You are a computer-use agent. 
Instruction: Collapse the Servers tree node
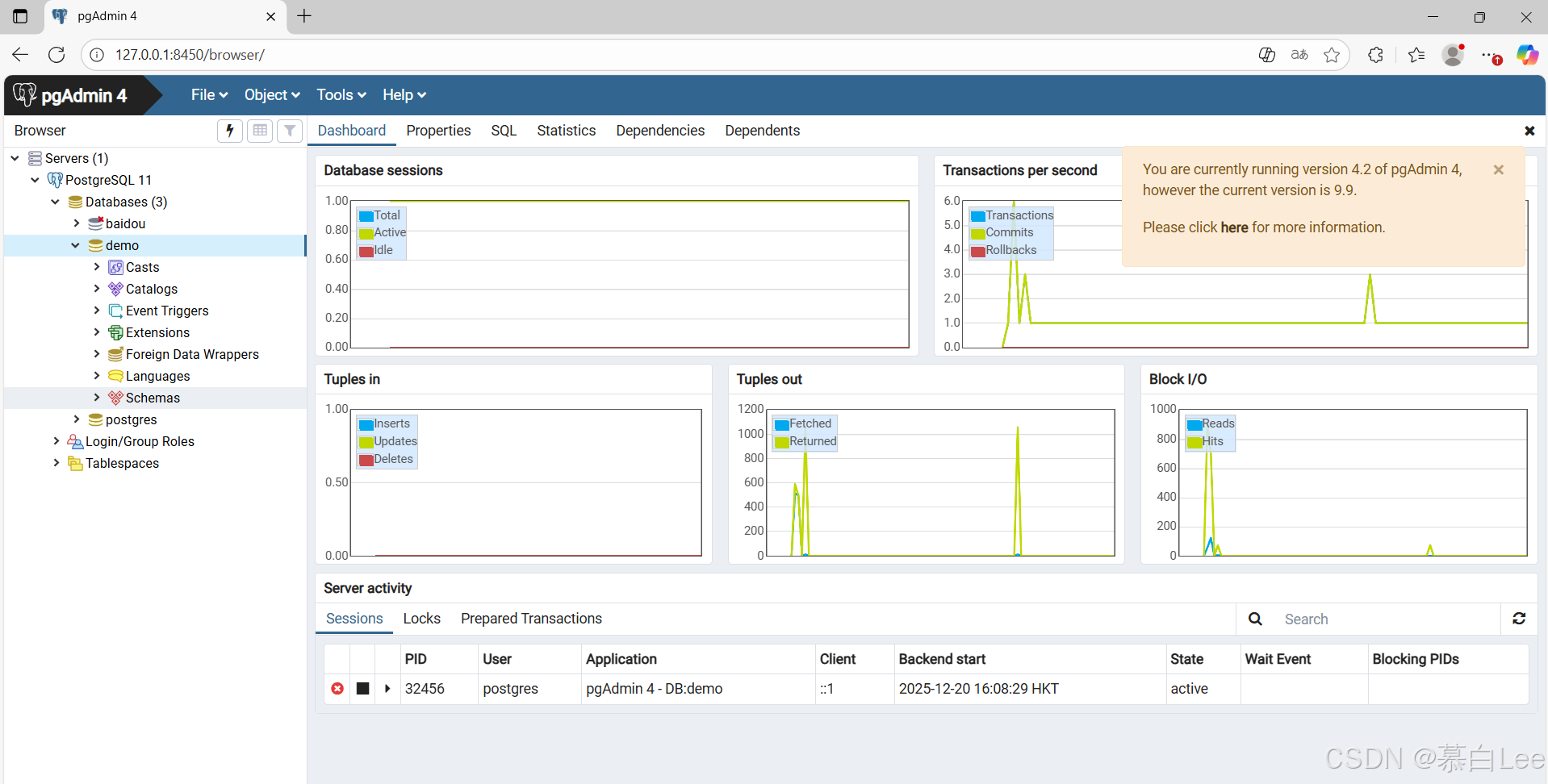[15, 158]
